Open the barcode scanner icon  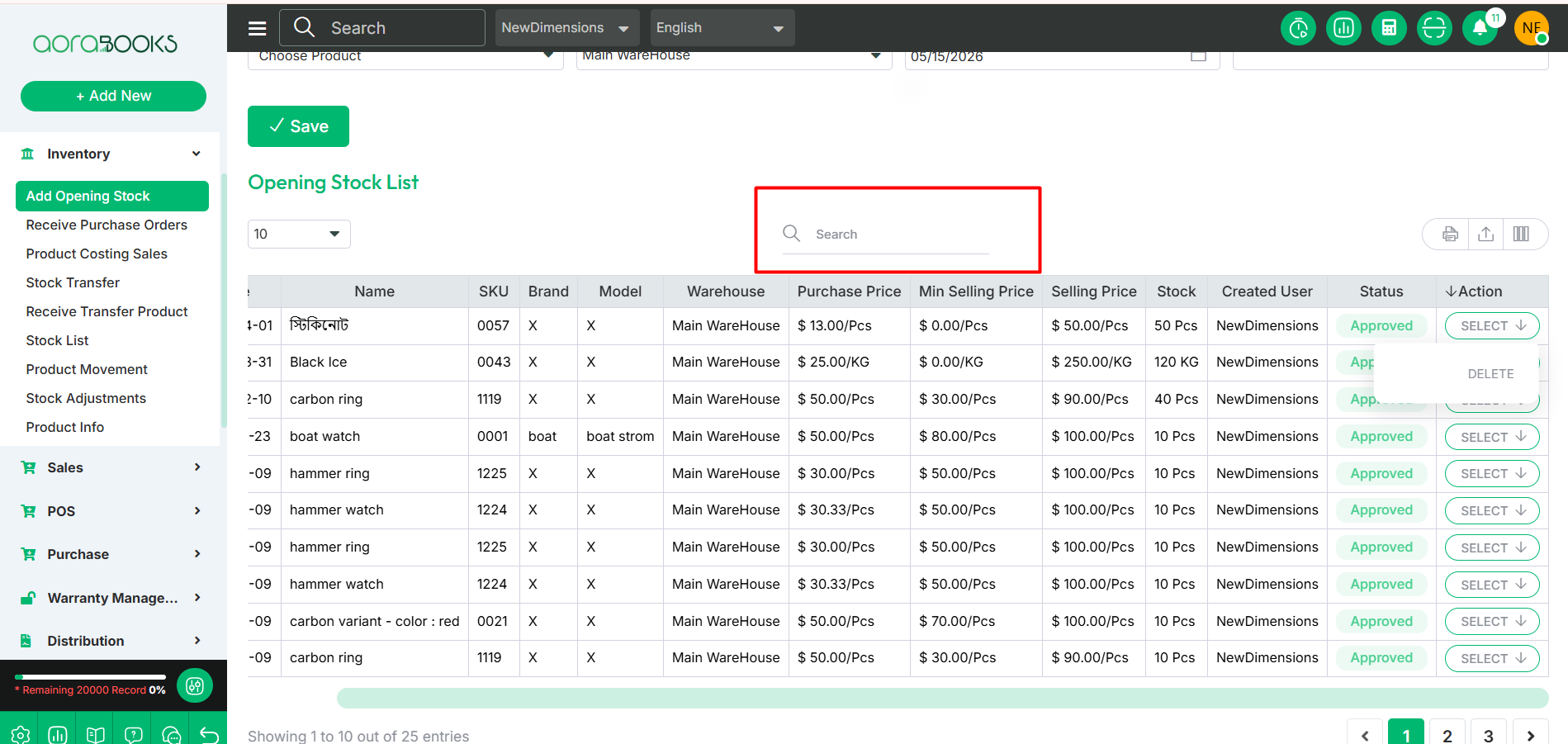pos(1434,28)
